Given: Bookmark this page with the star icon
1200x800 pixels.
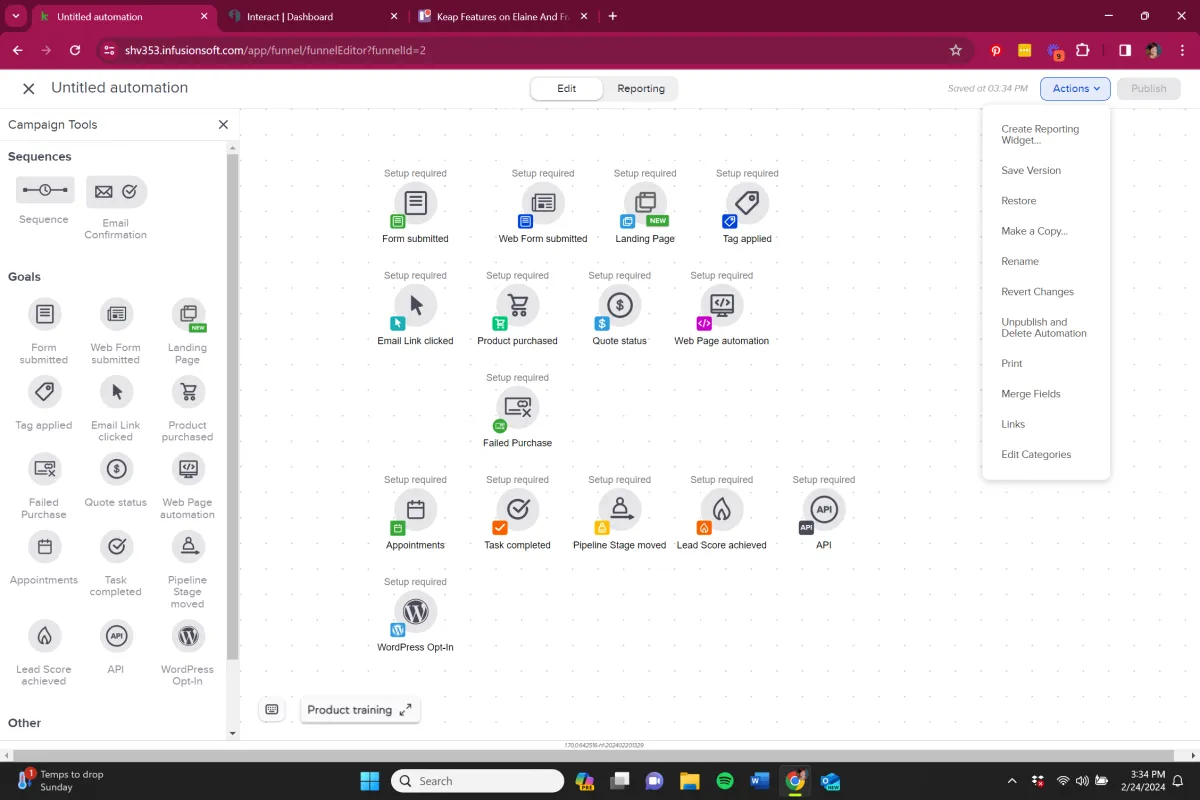Looking at the screenshot, I should pyautogui.click(x=955, y=50).
